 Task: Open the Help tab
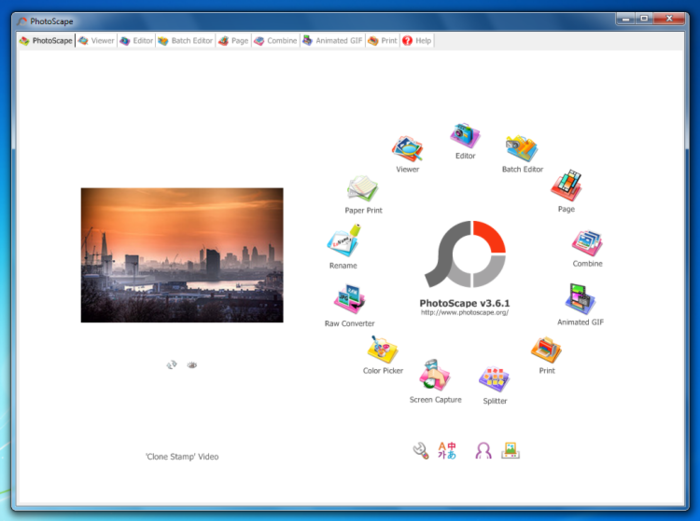click(417, 41)
